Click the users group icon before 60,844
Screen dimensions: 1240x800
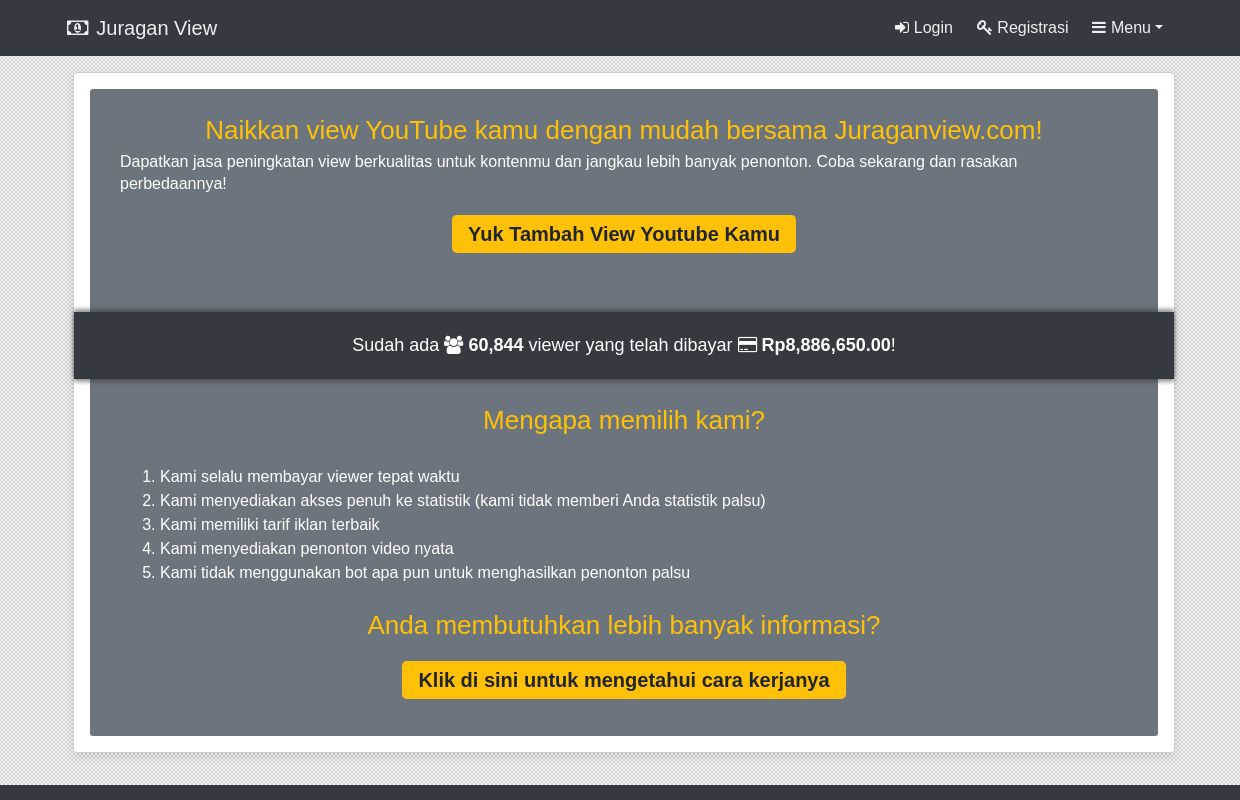[x=453, y=345]
